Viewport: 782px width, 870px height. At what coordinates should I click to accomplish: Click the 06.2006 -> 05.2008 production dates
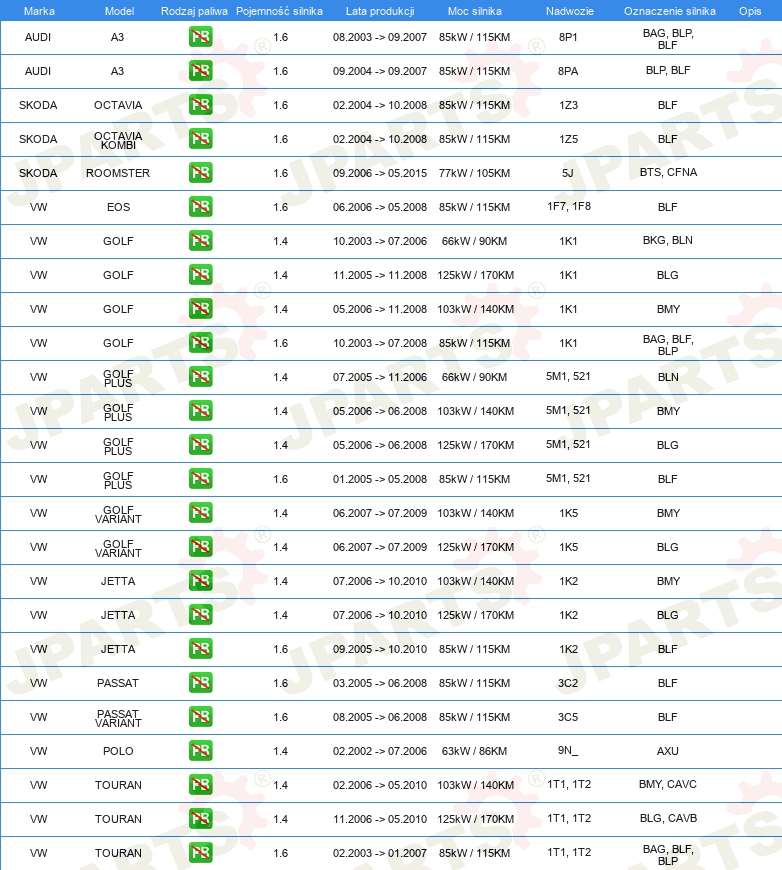380,207
